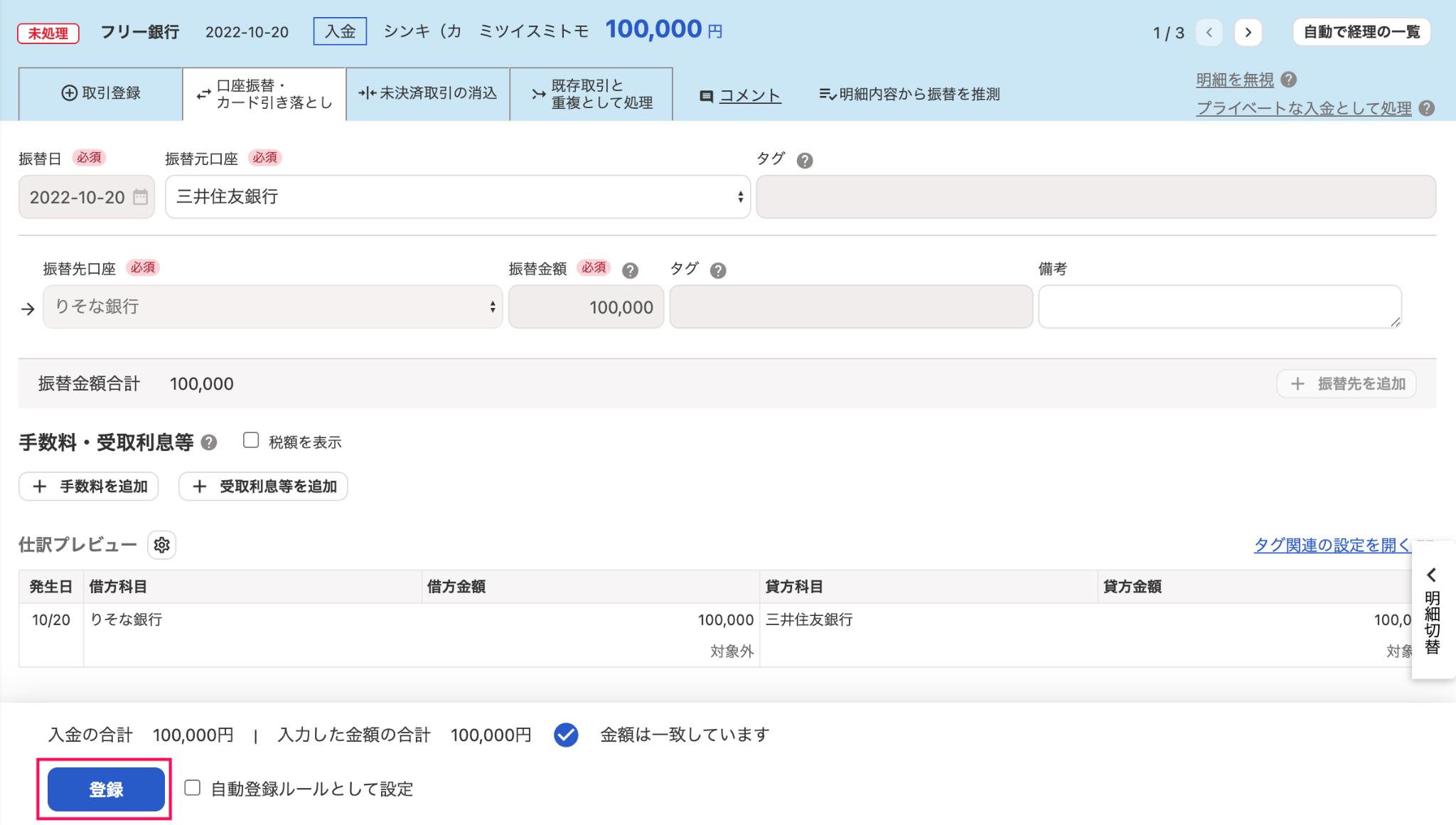
Task: Open the calendar icon in 振替日 field
Action: point(141,197)
